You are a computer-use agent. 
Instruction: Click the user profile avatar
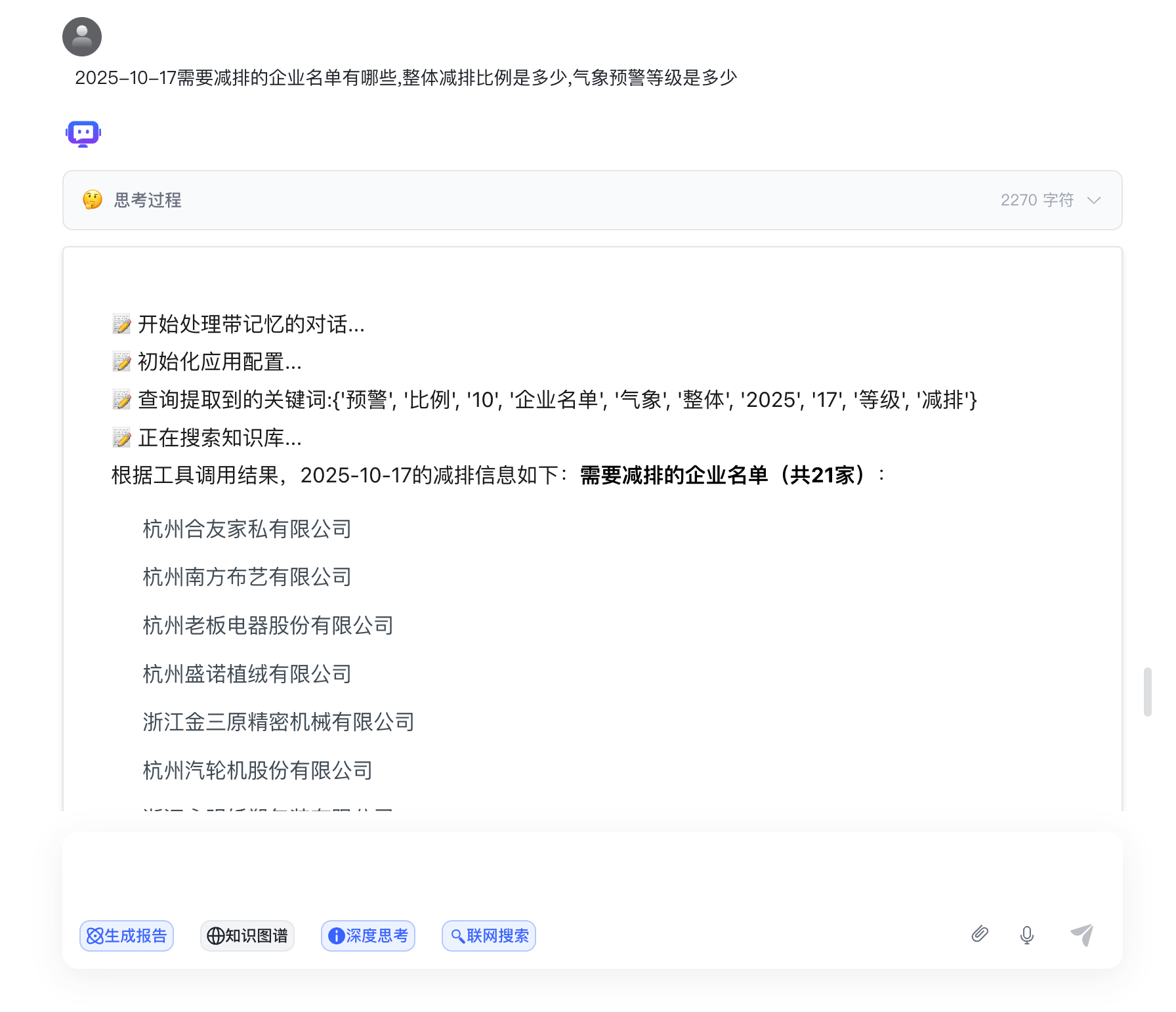(x=81, y=37)
